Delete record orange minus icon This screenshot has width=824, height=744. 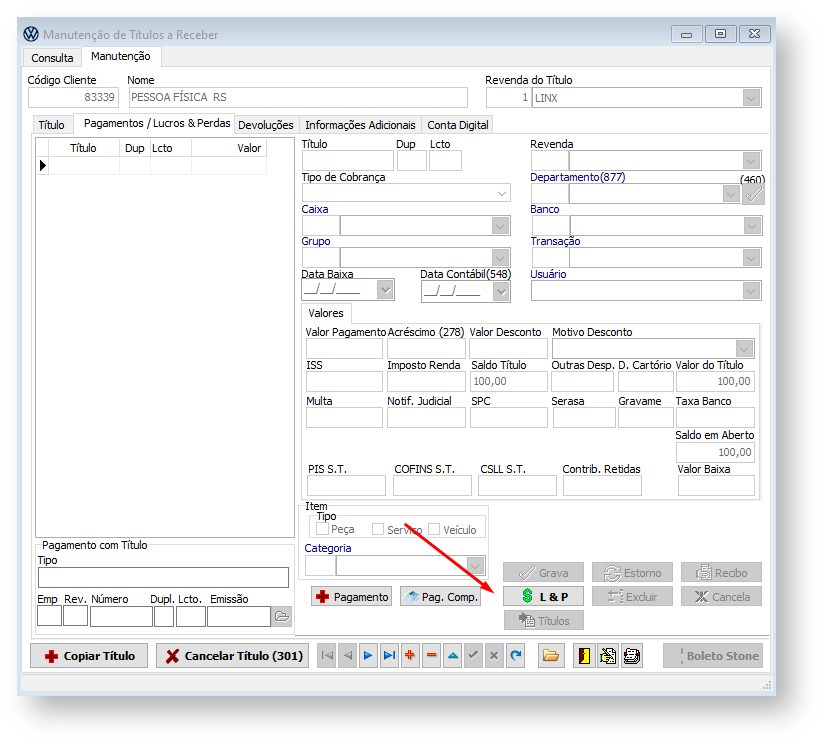(431, 655)
